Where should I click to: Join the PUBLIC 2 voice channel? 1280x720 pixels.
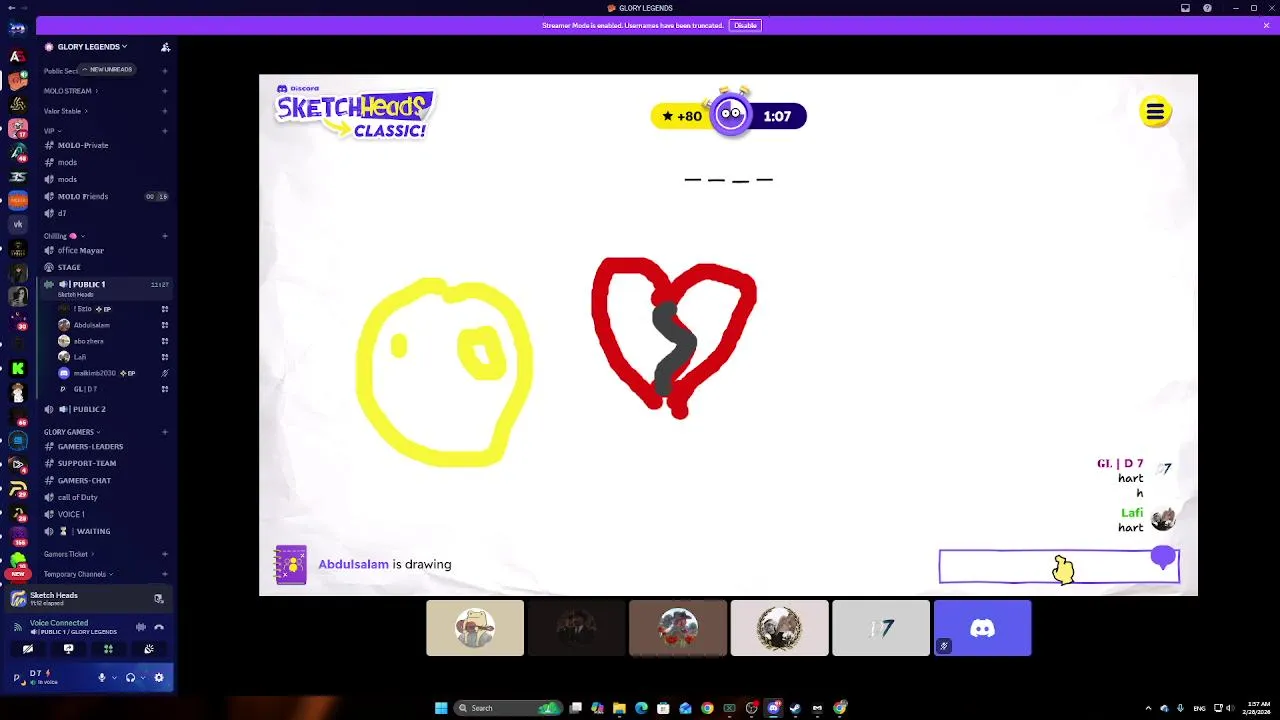tap(107, 409)
